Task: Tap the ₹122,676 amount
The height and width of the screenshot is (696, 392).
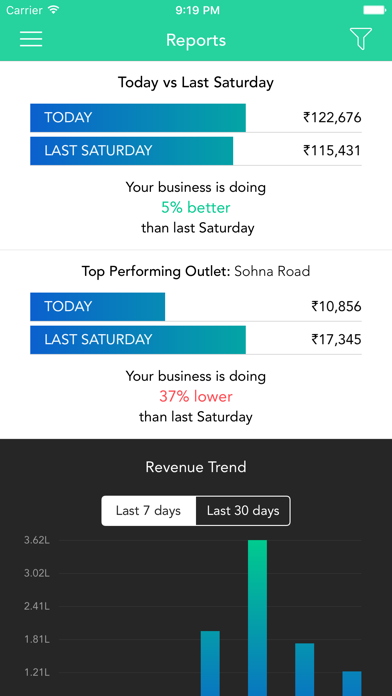Action: 332,118
